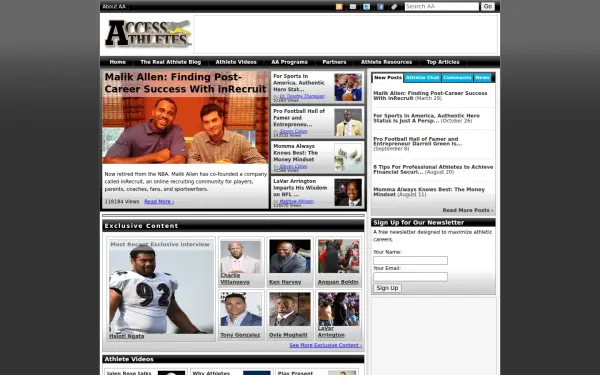Click LaVar Arrington exclusive content photo
Viewport: 600px width, 375px height.
(339, 309)
